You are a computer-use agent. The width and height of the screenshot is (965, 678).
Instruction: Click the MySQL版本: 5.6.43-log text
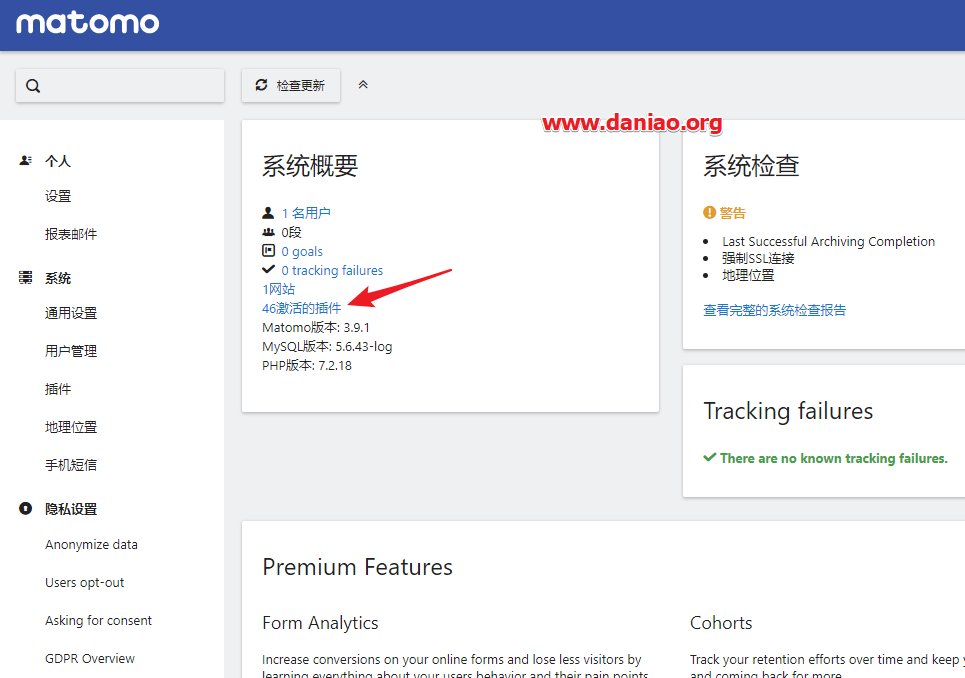327,346
